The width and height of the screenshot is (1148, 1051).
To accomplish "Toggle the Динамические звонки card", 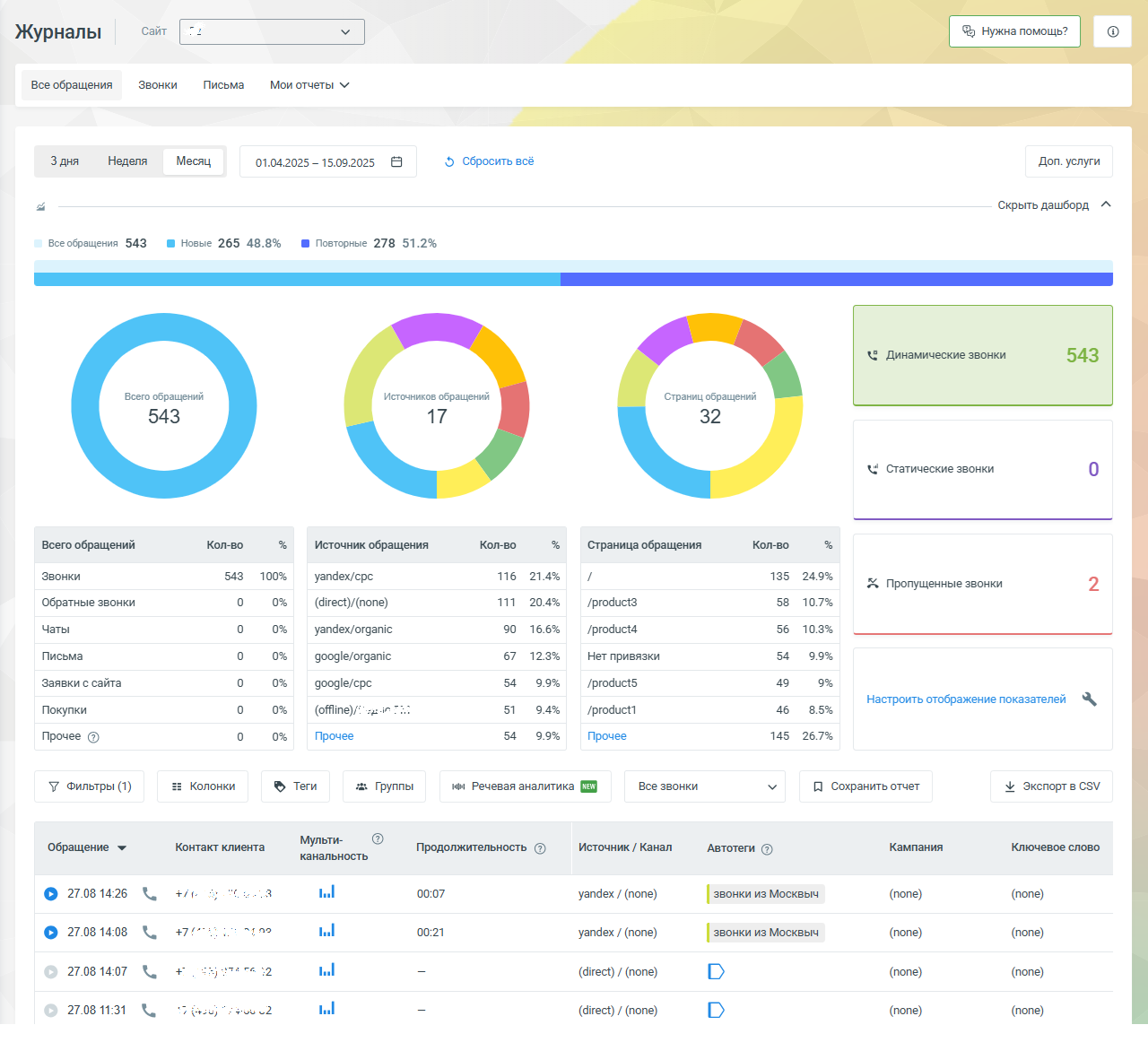I will click(x=983, y=355).
